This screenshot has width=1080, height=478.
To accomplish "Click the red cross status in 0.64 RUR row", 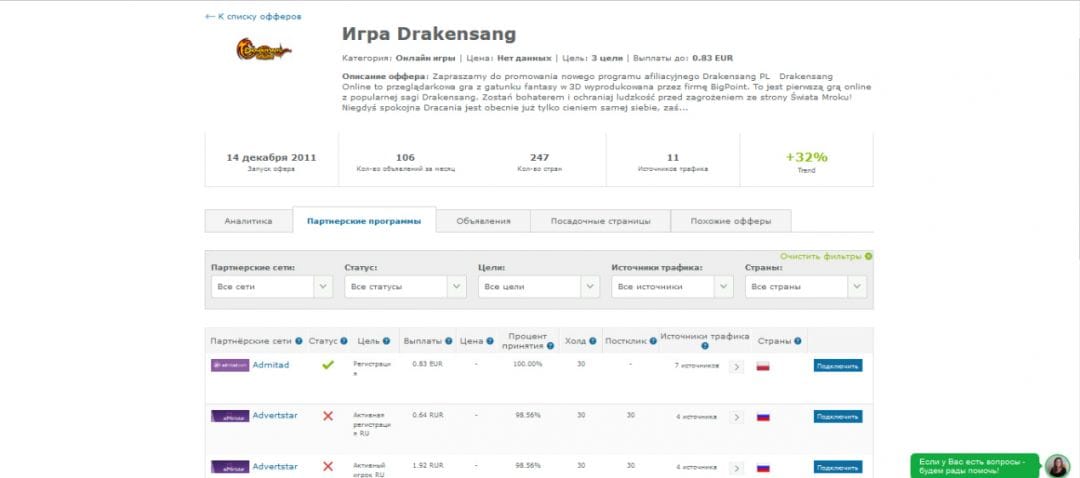I will [x=328, y=416].
